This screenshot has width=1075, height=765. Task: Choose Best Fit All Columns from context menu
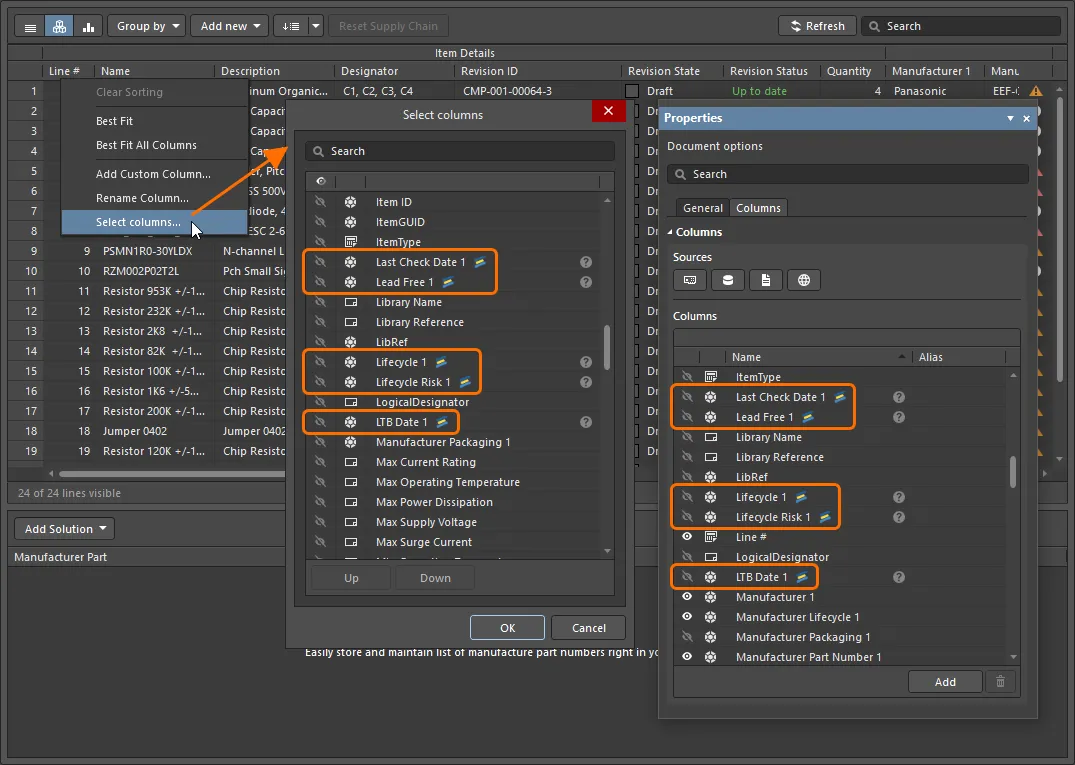[146, 145]
